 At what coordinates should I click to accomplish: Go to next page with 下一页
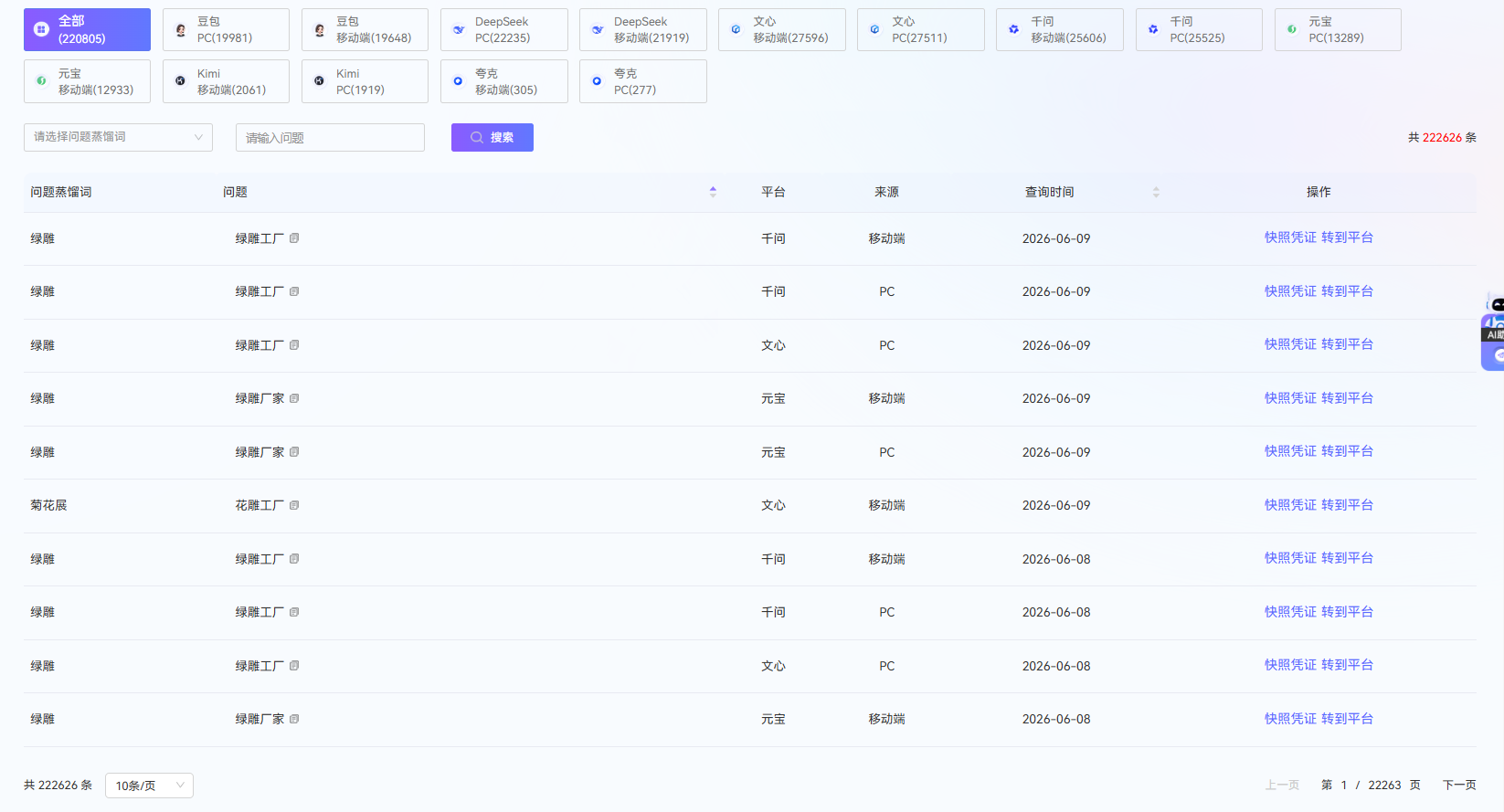1459,786
